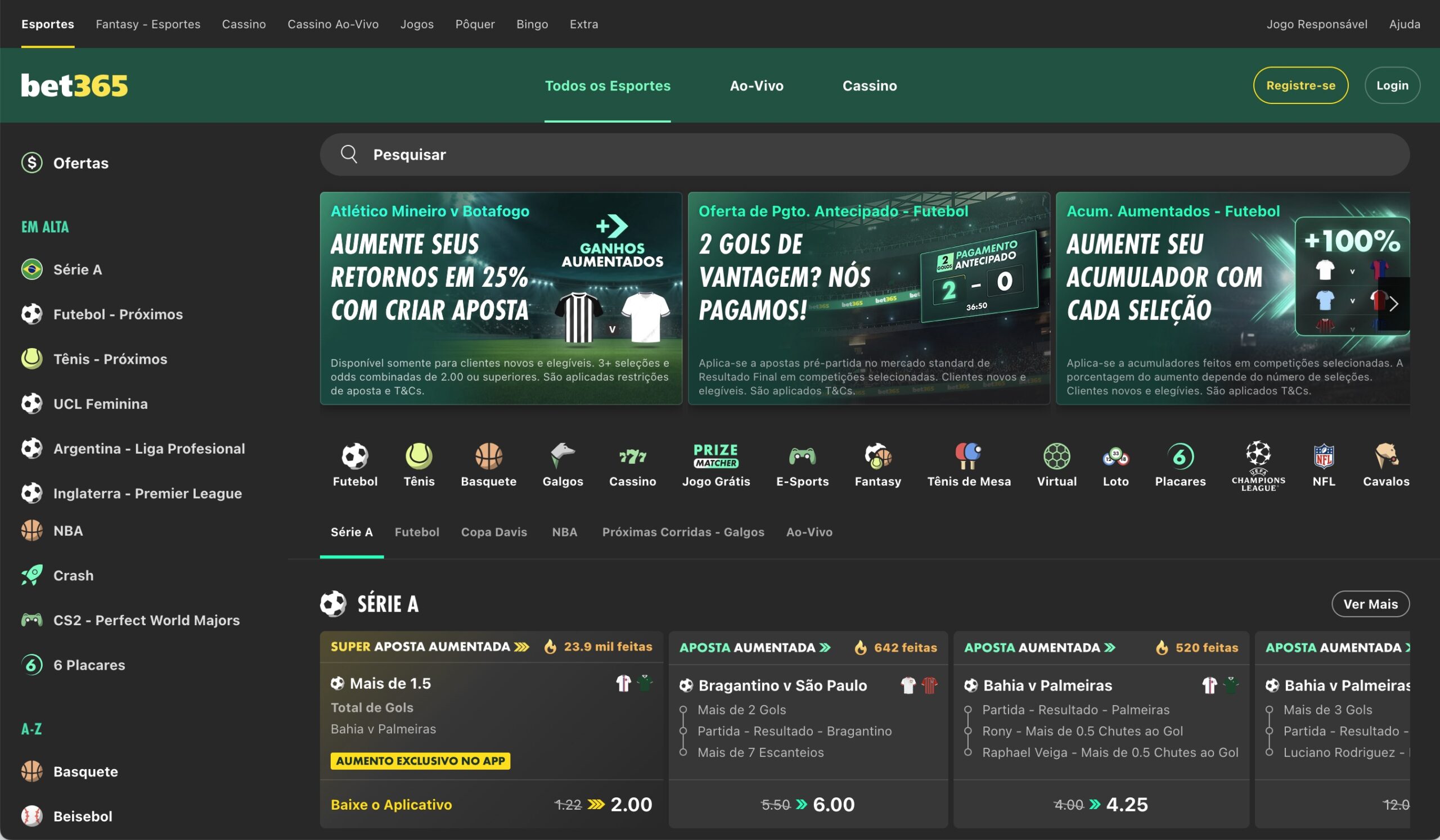Select Todos os Esportes header tab
The width and height of the screenshot is (1440, 840).
[x=607, y=85]
